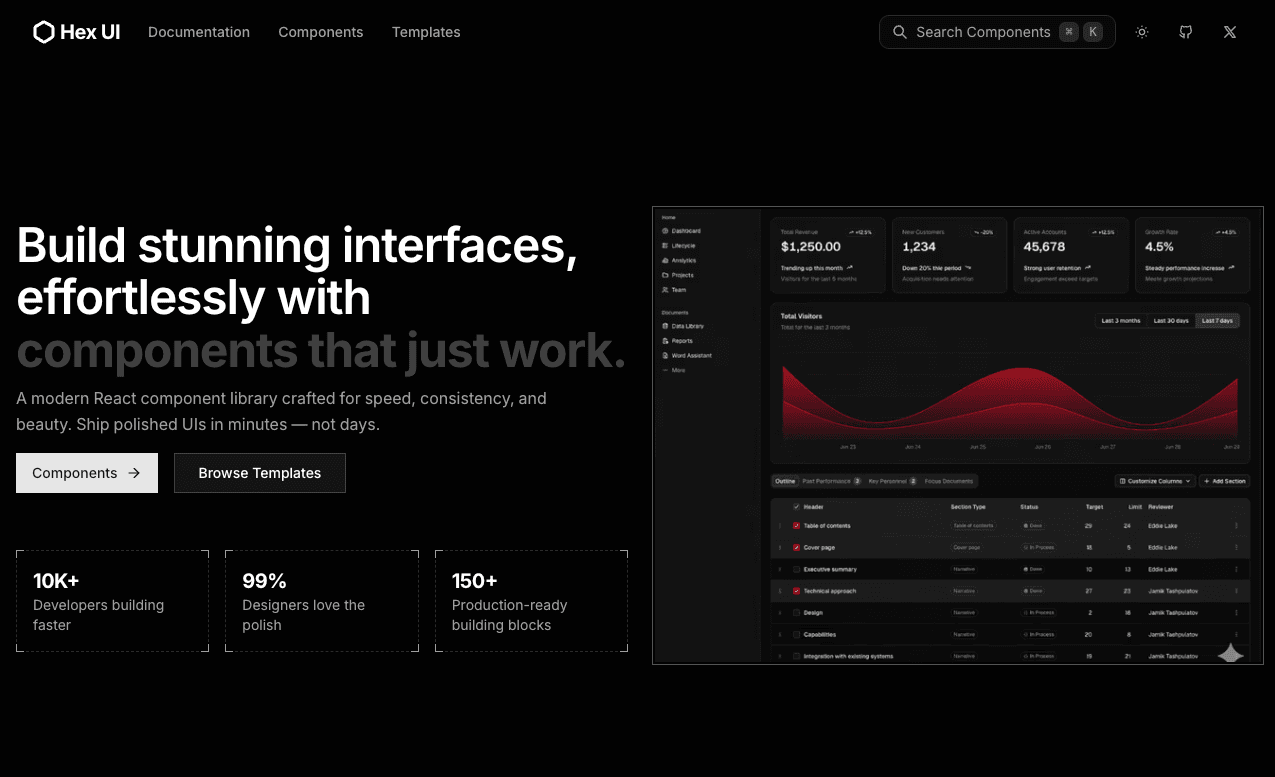
Task: Click the Components button with arrow
Action: click(x=87, y=473)
